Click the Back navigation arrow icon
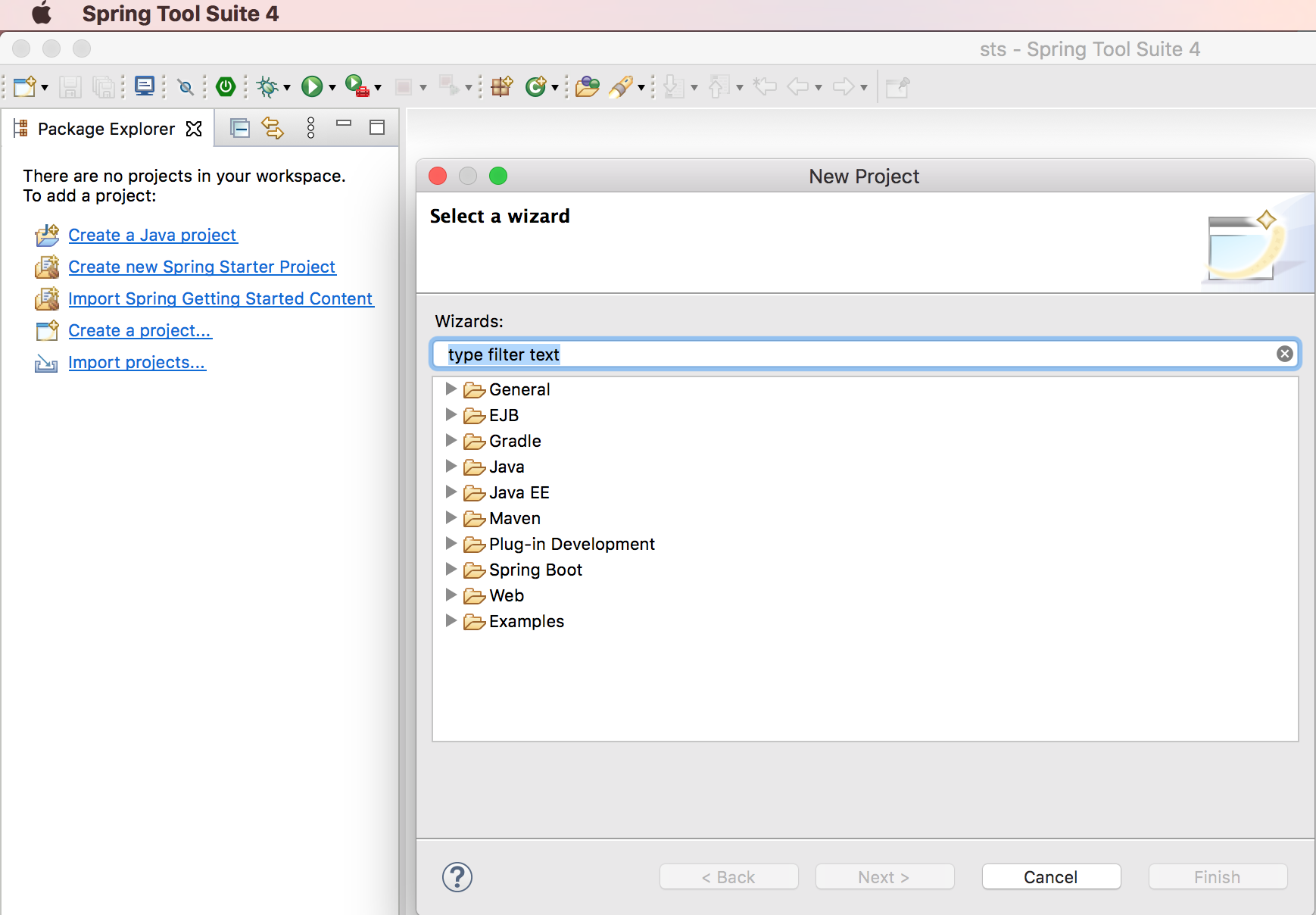Image resolution: width=1316 pixels, height=915 pixels. [798, 86]
